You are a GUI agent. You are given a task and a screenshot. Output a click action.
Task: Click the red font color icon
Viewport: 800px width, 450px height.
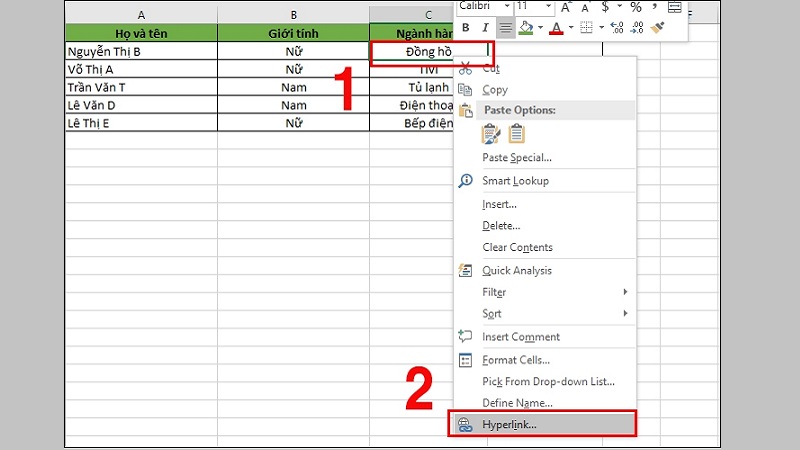[x=557, y=28]
